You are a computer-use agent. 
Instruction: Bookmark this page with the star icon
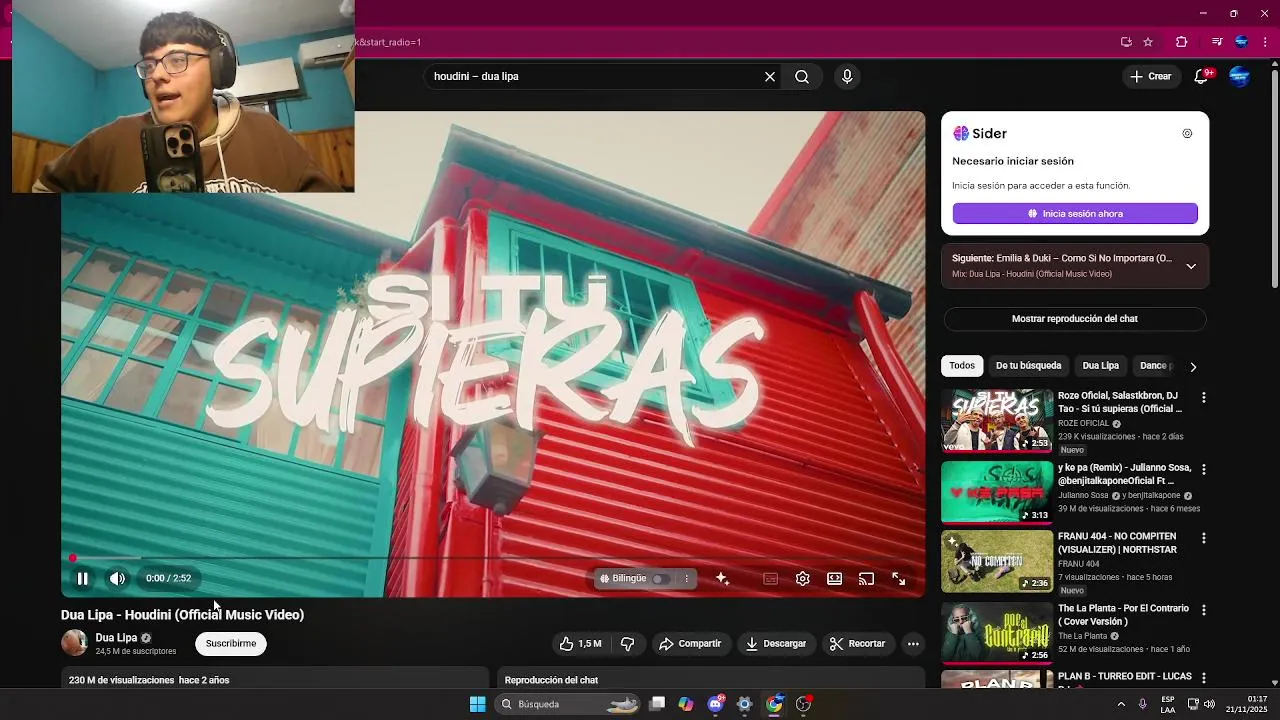click(1148, 42)
